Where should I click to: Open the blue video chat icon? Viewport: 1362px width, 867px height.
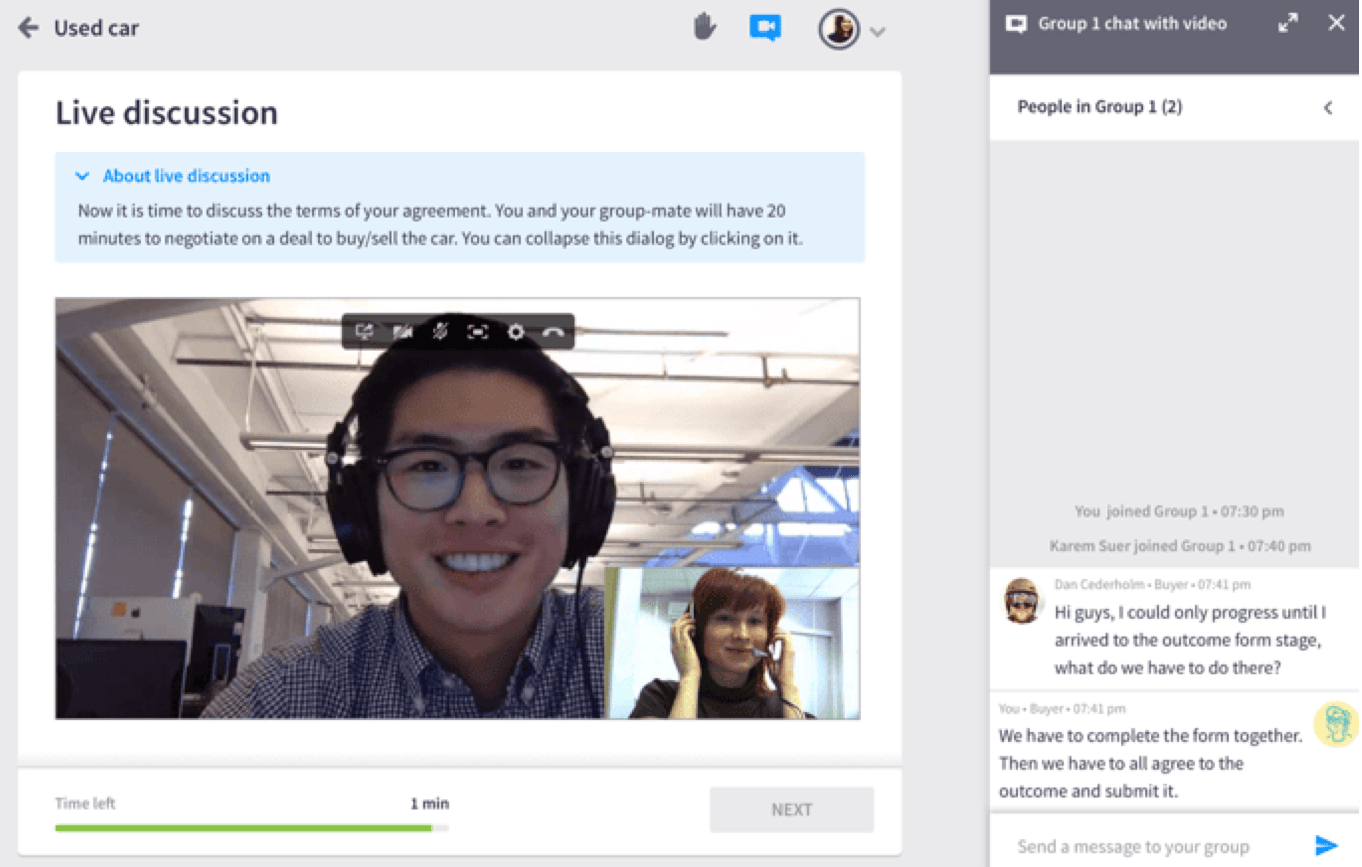pos(764,27)
